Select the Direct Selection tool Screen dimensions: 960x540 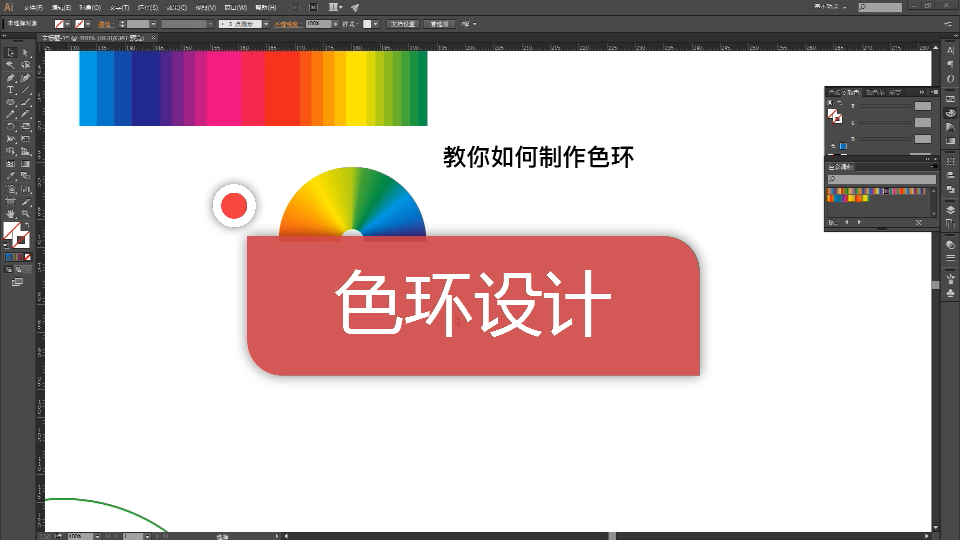(x=26, y=53)
